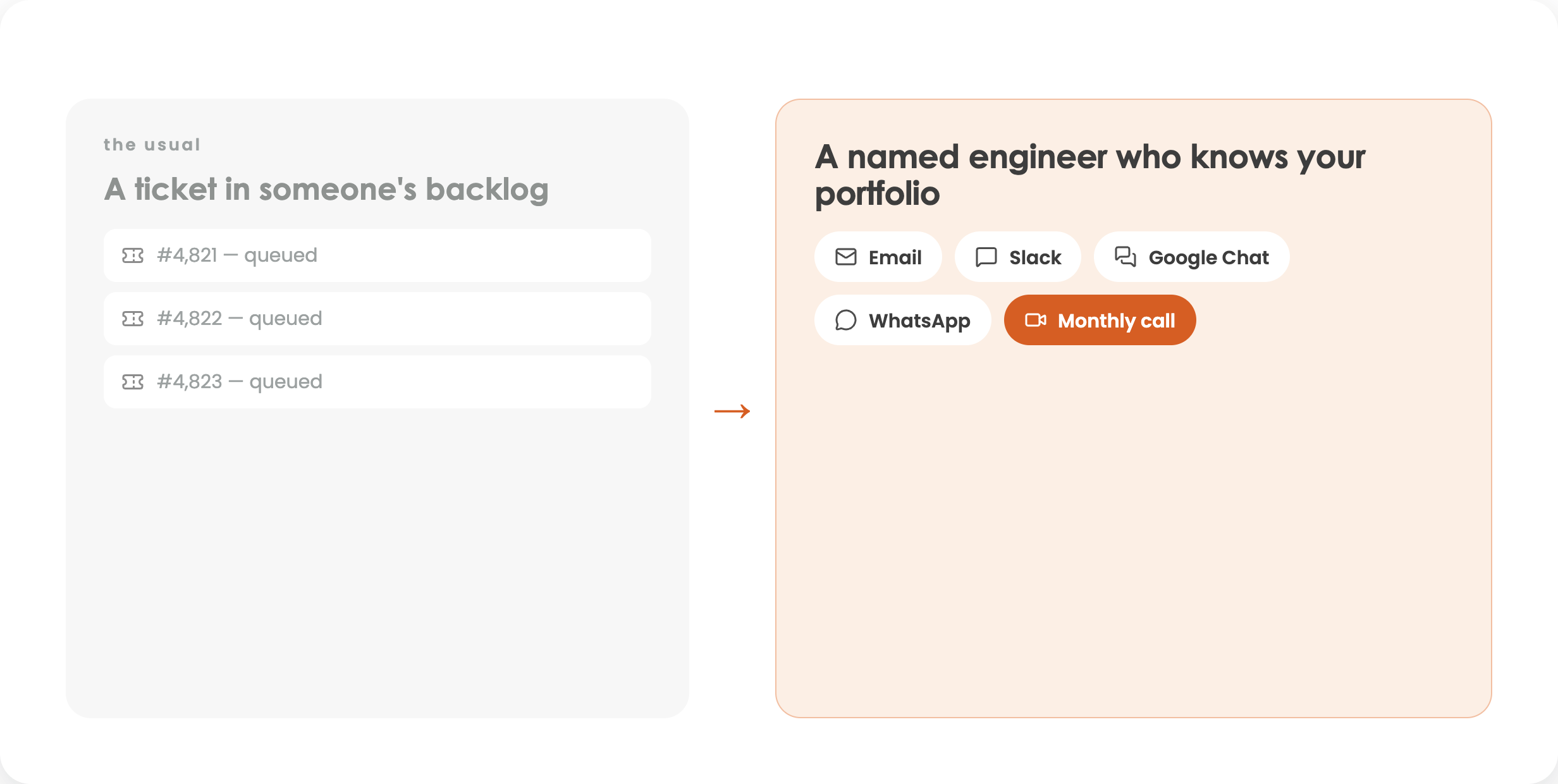The height and width of the screenshot is (784, 1558).
Task: Click the round bubble icon next to WhatsApp
Action: [845, 320]
